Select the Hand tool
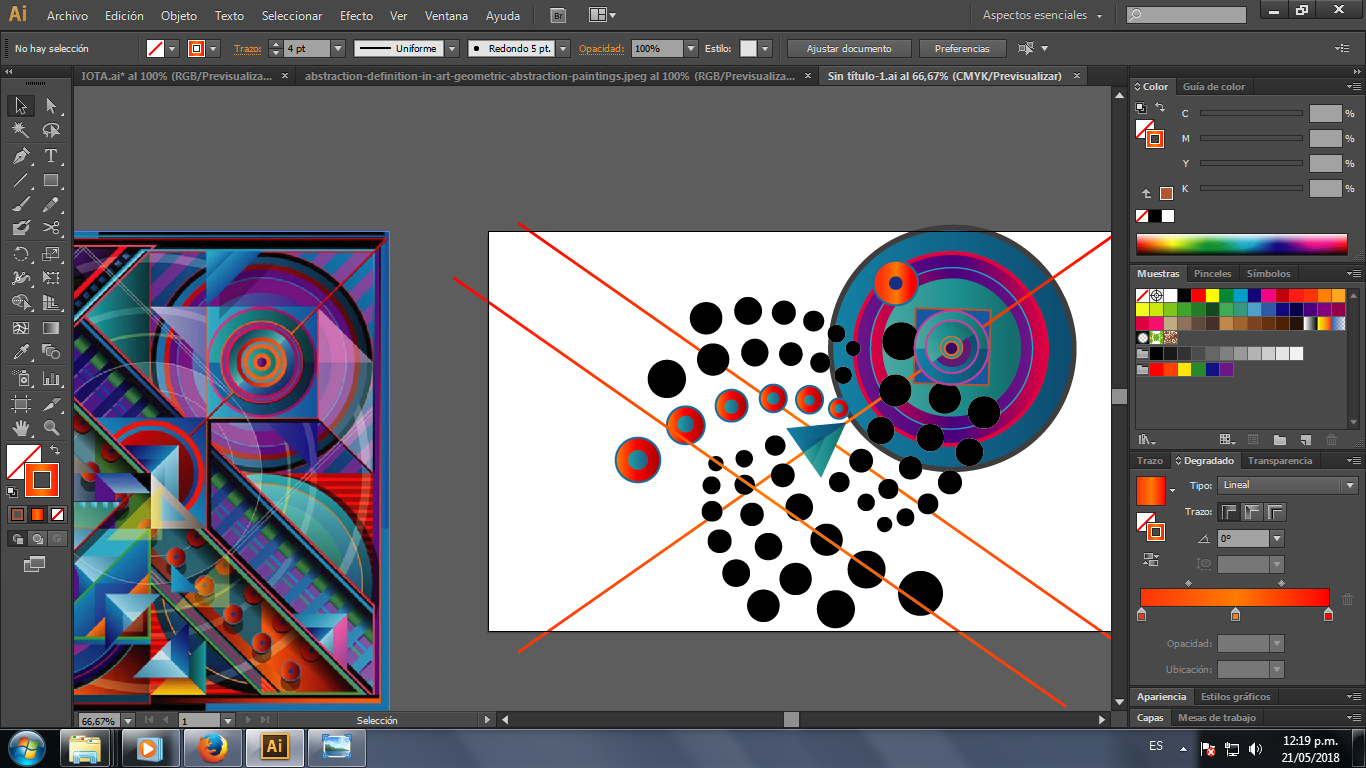This screenshot has width=1366, height=768. pos(21,427)
